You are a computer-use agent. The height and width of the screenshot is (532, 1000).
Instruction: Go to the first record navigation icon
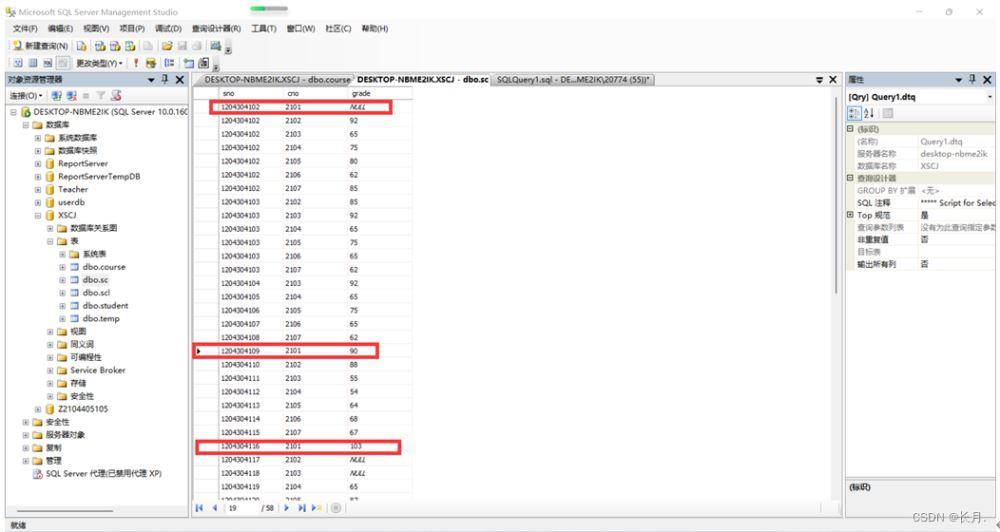199,508
